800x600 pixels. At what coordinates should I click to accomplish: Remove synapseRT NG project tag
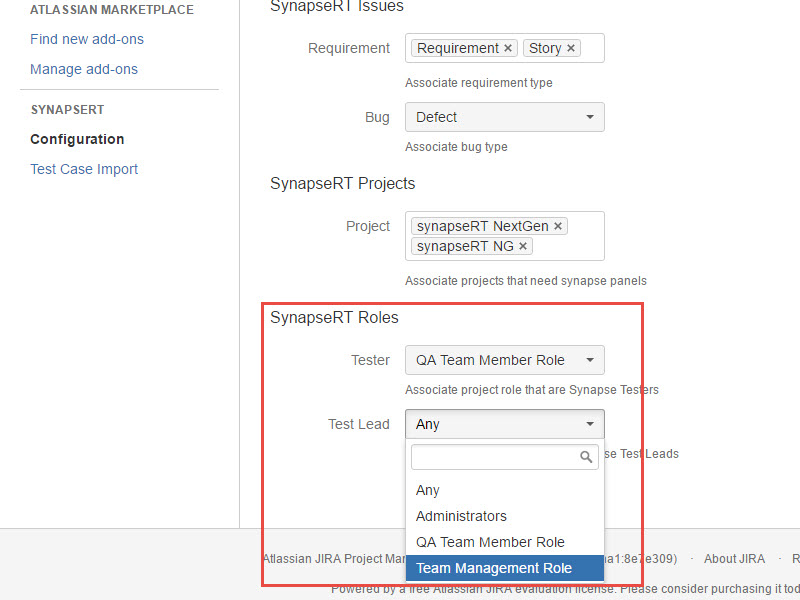coord(522,246)
